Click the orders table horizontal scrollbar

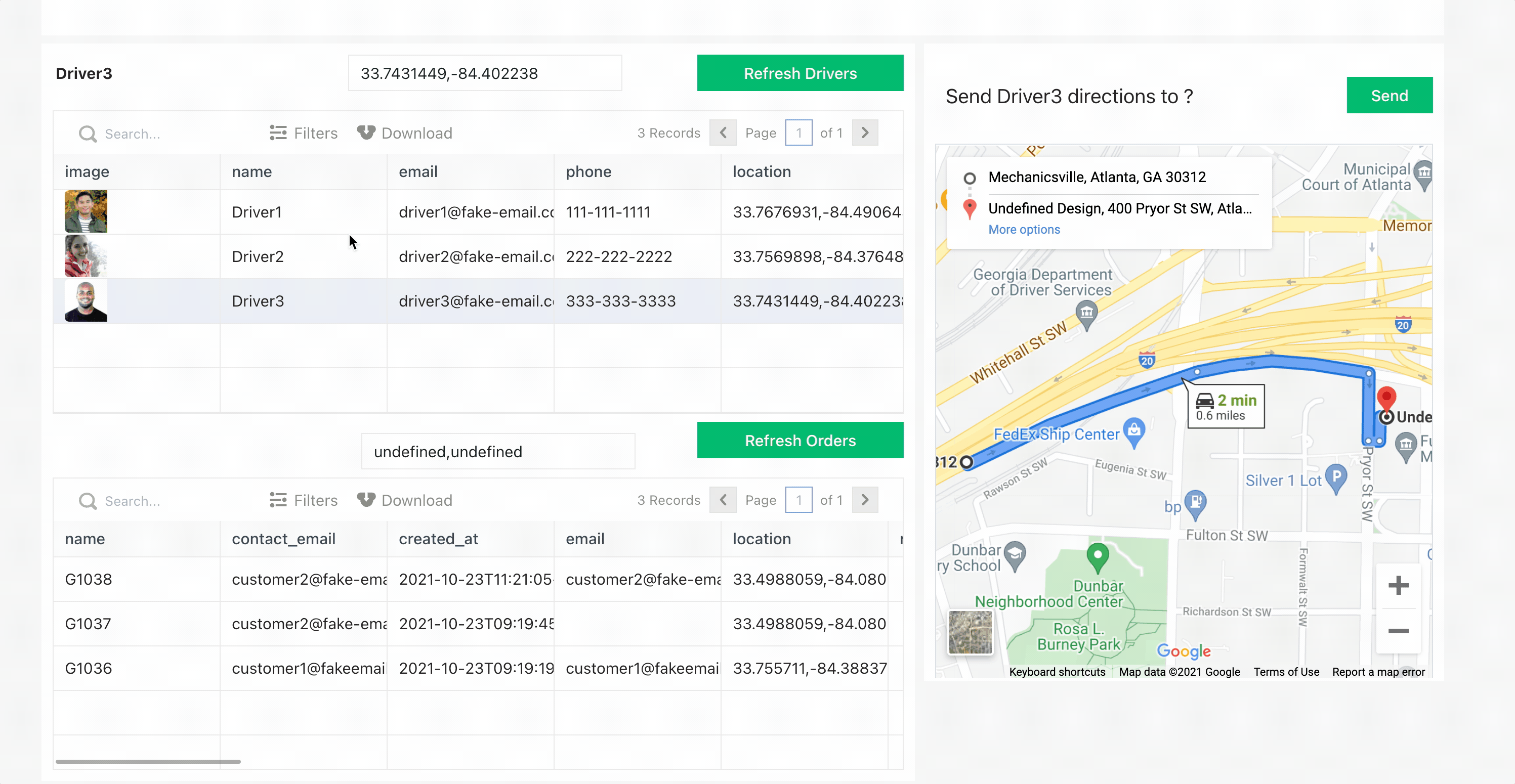pyautogui.click(x=148, y=762)
